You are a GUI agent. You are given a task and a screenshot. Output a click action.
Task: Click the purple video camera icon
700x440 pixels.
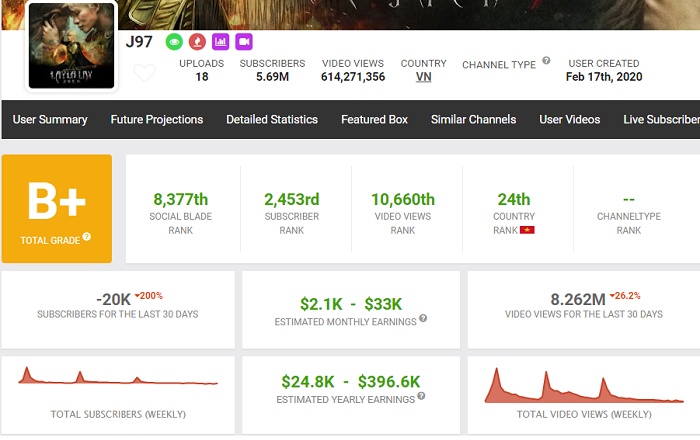tap(243, 42)
